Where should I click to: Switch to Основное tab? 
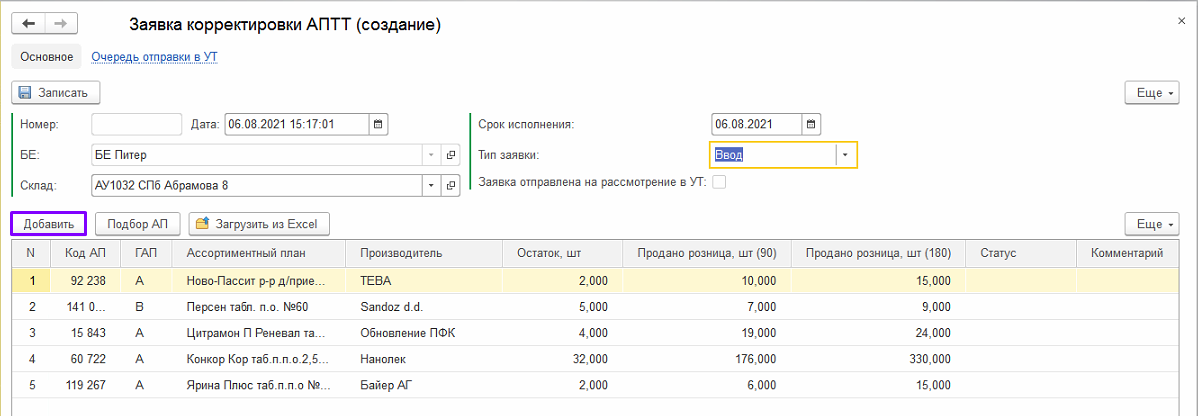coord(47,57)
